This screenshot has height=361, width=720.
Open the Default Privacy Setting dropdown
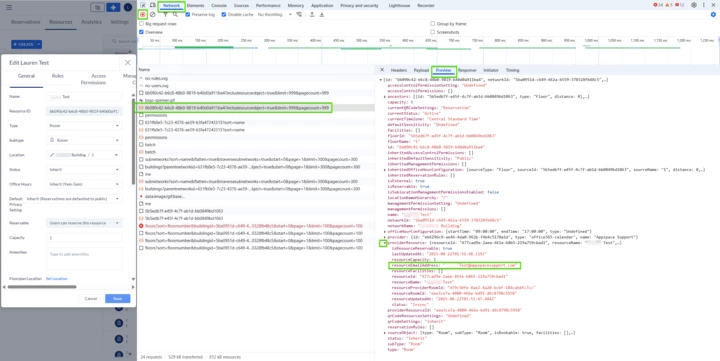pos(73,199)
